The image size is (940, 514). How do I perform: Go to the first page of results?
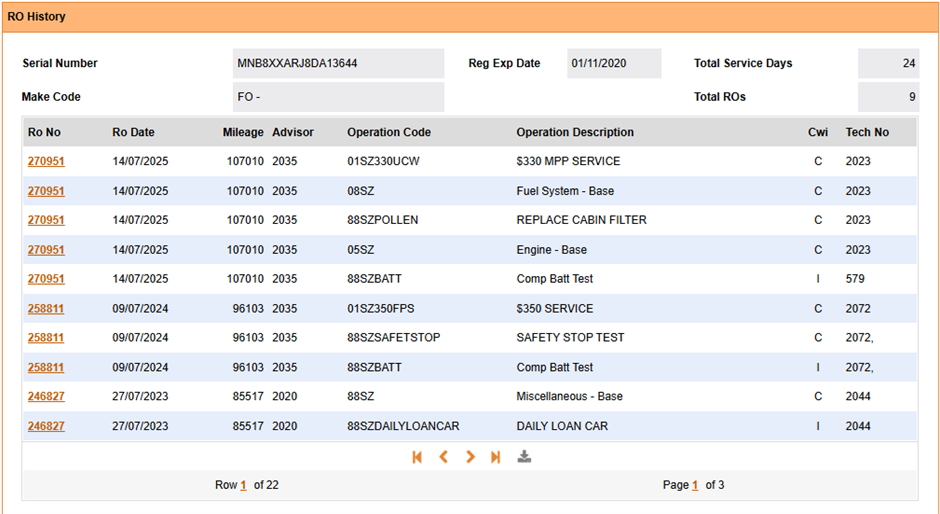tap(417, 457)
